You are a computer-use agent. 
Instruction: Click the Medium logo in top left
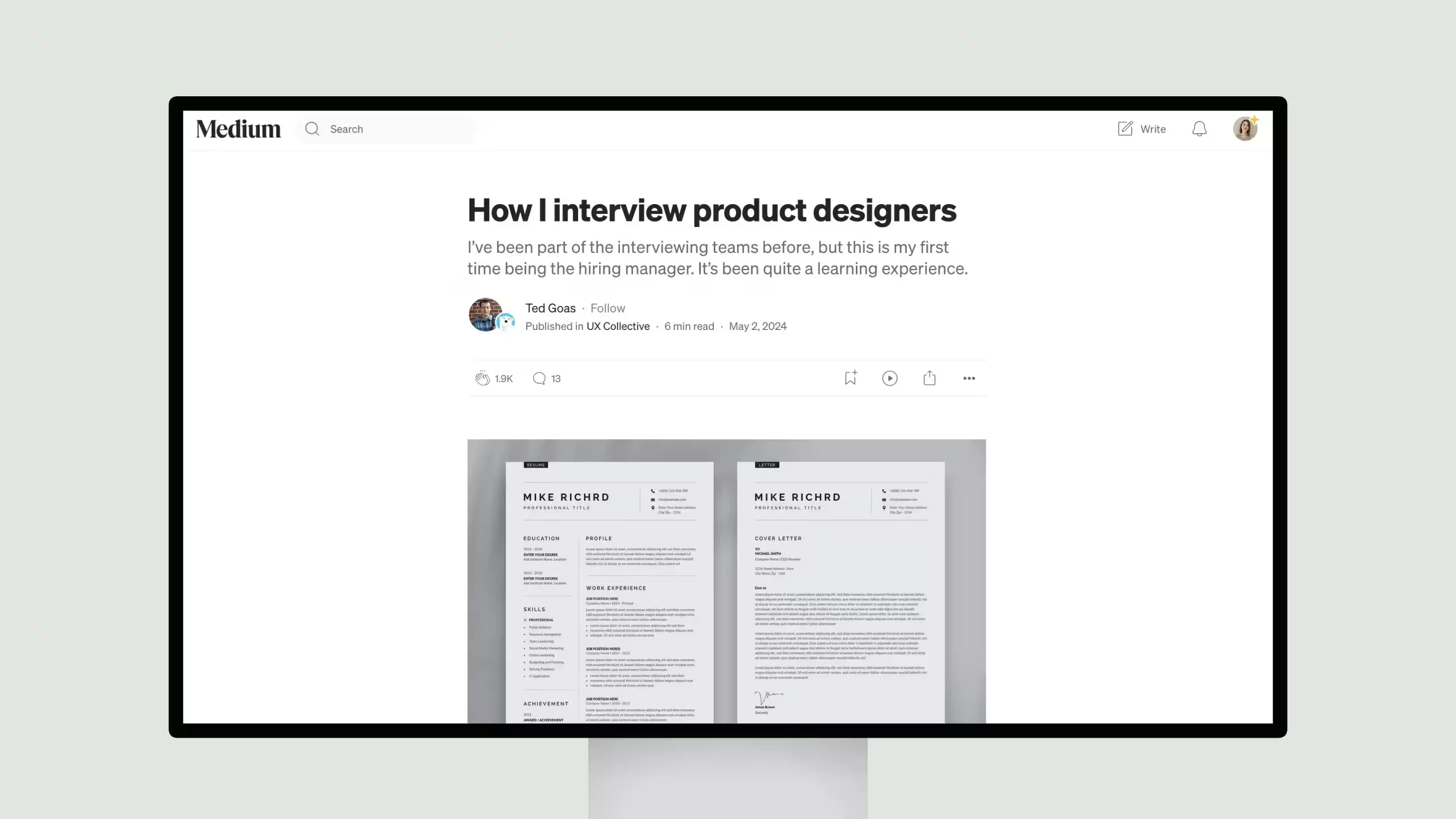coord(238,128)
